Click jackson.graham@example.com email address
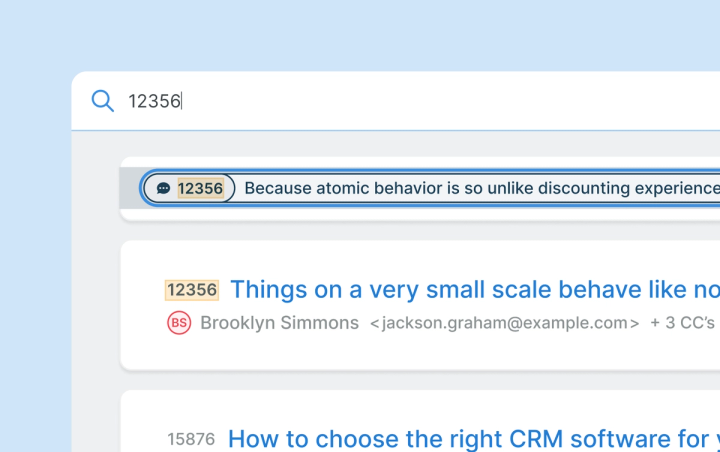The image size is (720, 452). pyautogui.click(x=505, y=323)
